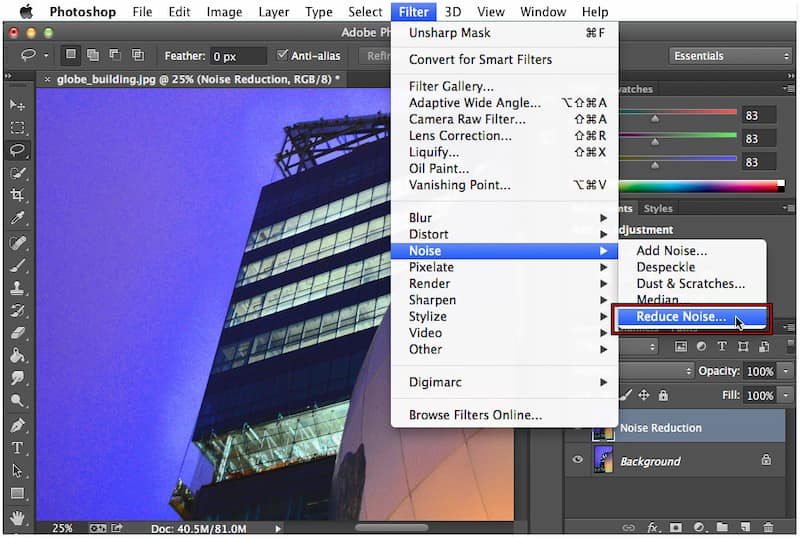The image size is (800, 538).
Task: Select the Move tool
Action: (17, 105)
